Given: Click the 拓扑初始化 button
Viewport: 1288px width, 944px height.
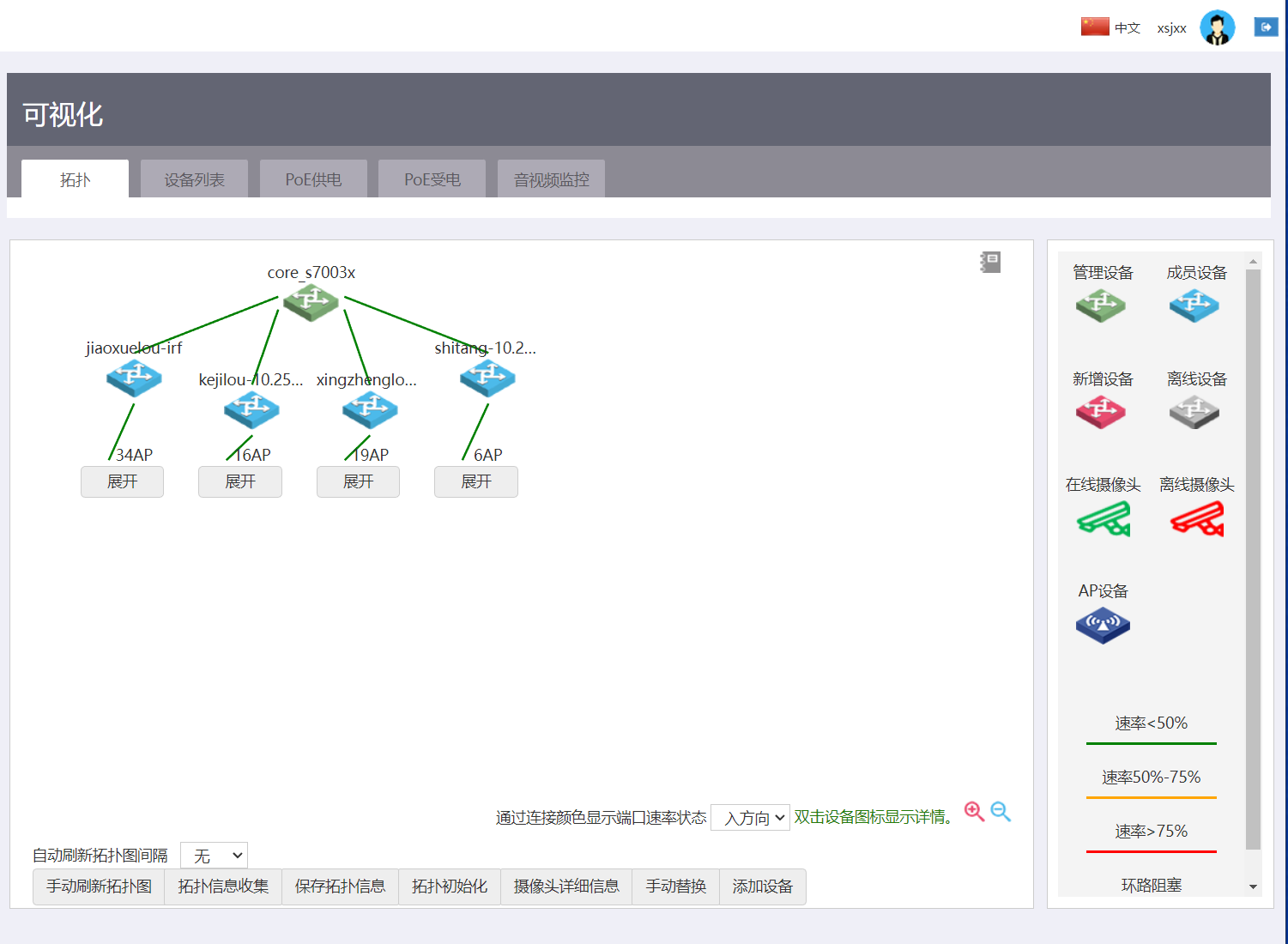Looking at the screenshot, I should (x=450, y=887).
